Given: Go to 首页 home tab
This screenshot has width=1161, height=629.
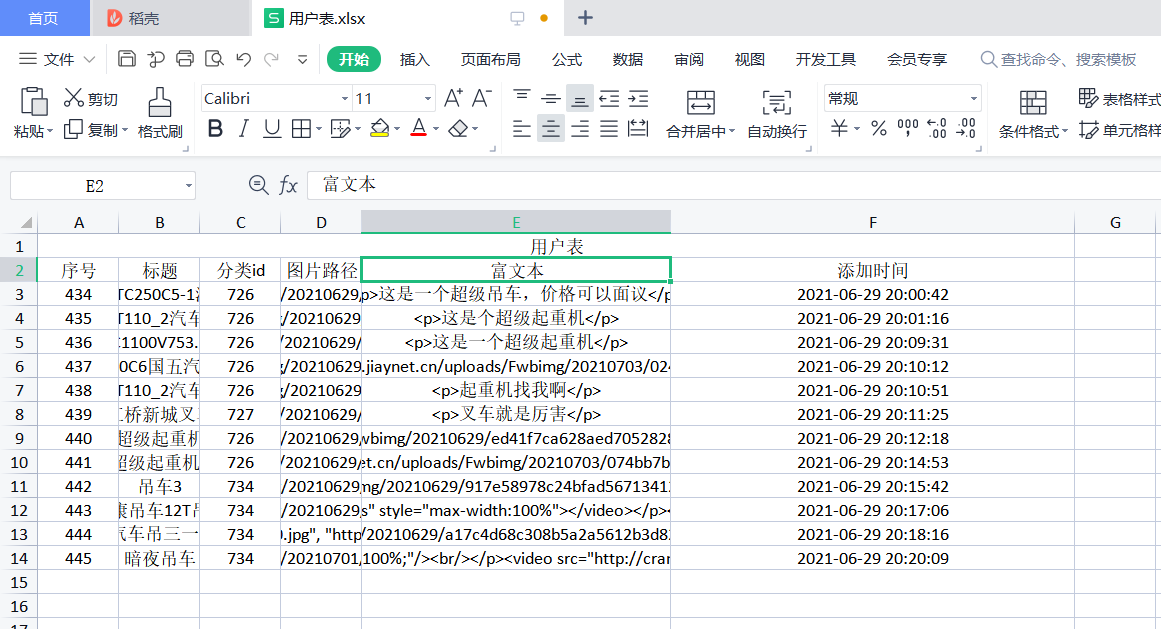Looking at the screenshot, I should point(44,18).
